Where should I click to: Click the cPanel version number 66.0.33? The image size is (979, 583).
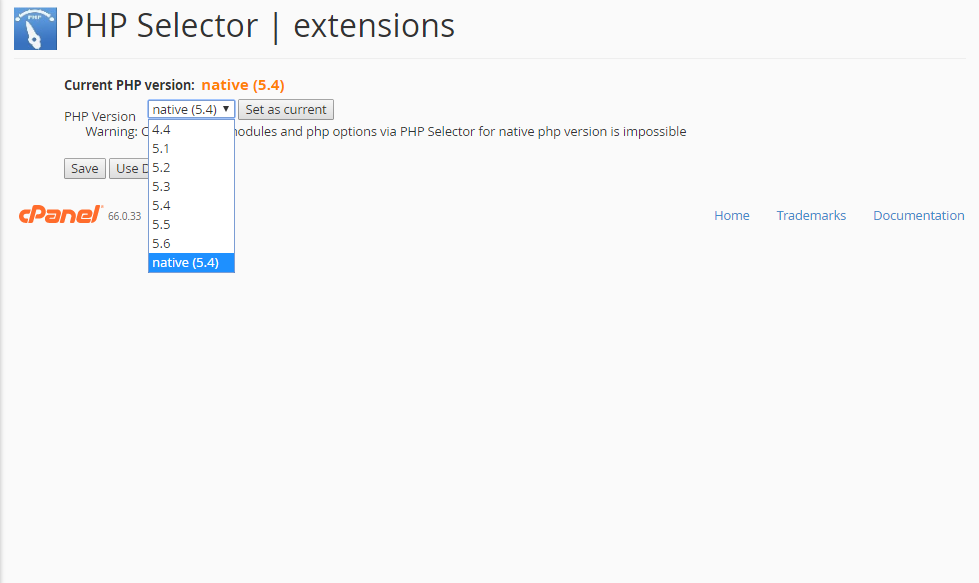[x=125, y=216]
